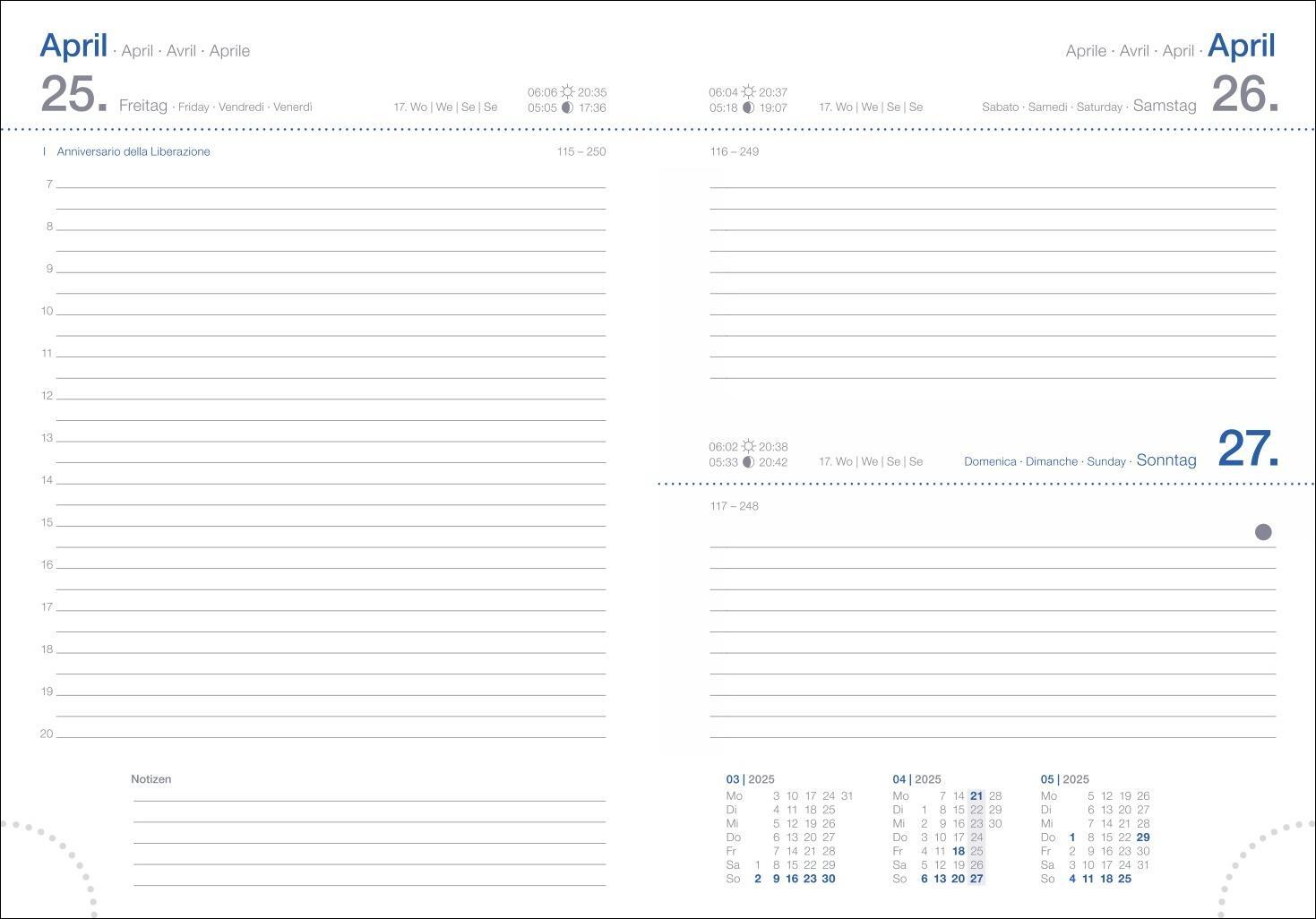Click the first writing line under Notizen
Screen dimensions: 1316x919
[370, 800]
